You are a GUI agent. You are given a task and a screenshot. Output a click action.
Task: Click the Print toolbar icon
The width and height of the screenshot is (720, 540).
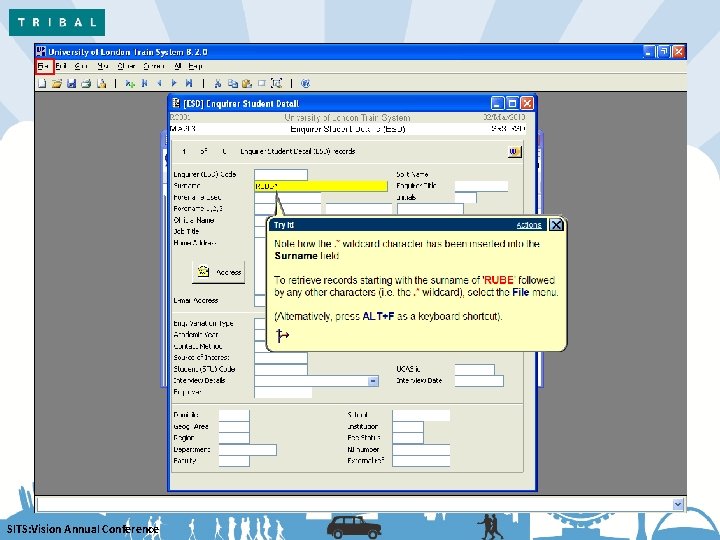[x=86, y=83]
